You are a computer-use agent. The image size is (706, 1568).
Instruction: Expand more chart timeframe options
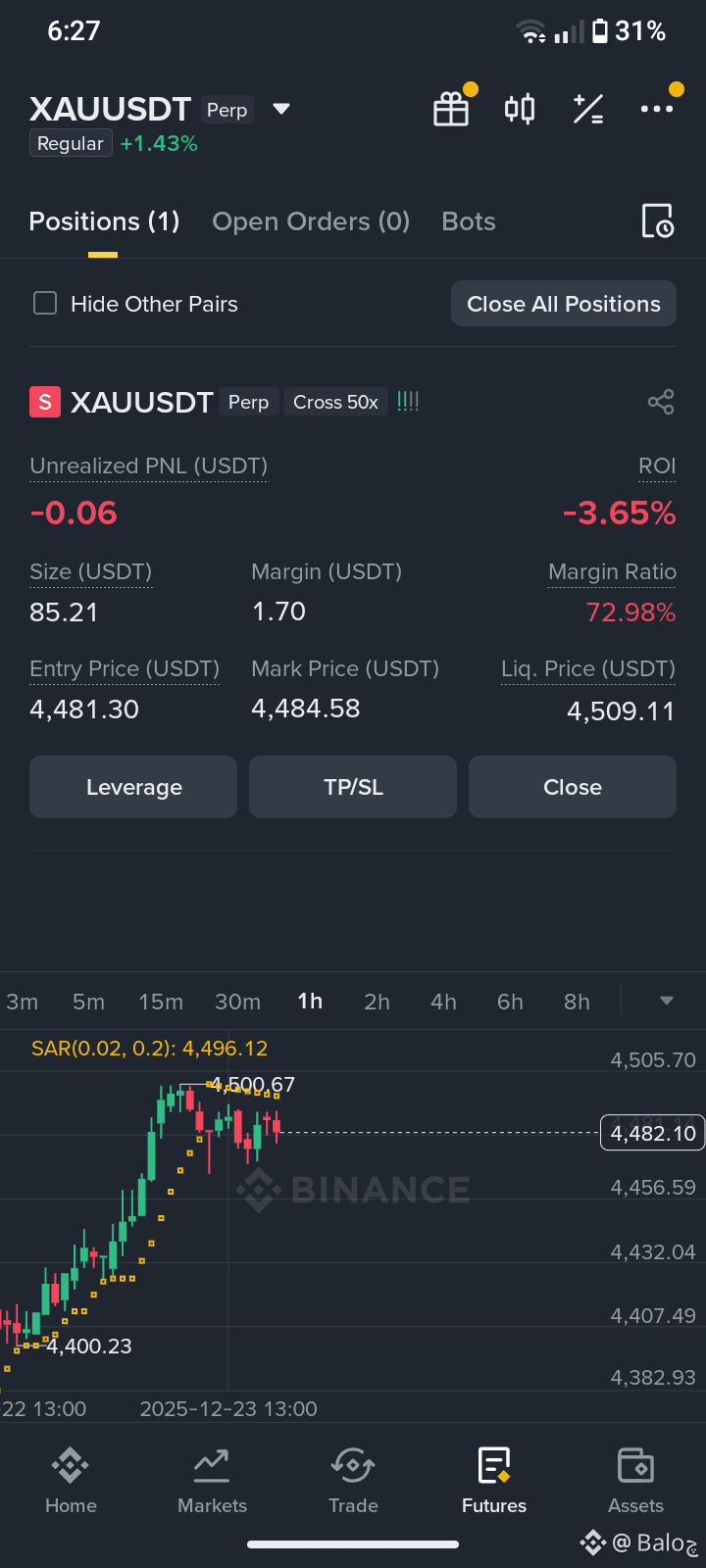point(667,1001)
